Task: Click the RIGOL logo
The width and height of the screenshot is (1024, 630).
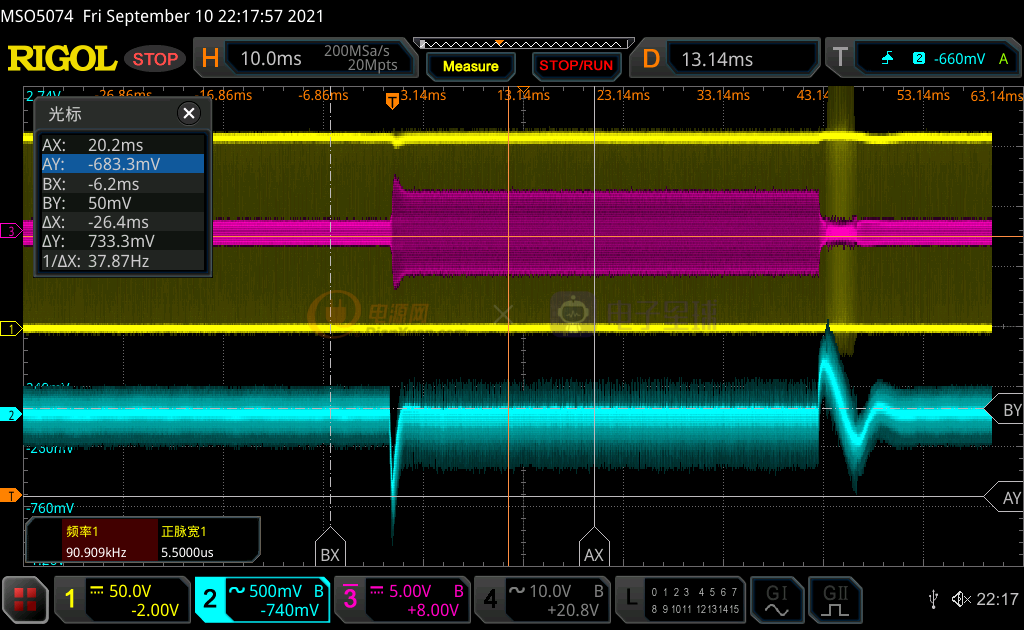Action: pyautogui.click(x=62, y=59)
